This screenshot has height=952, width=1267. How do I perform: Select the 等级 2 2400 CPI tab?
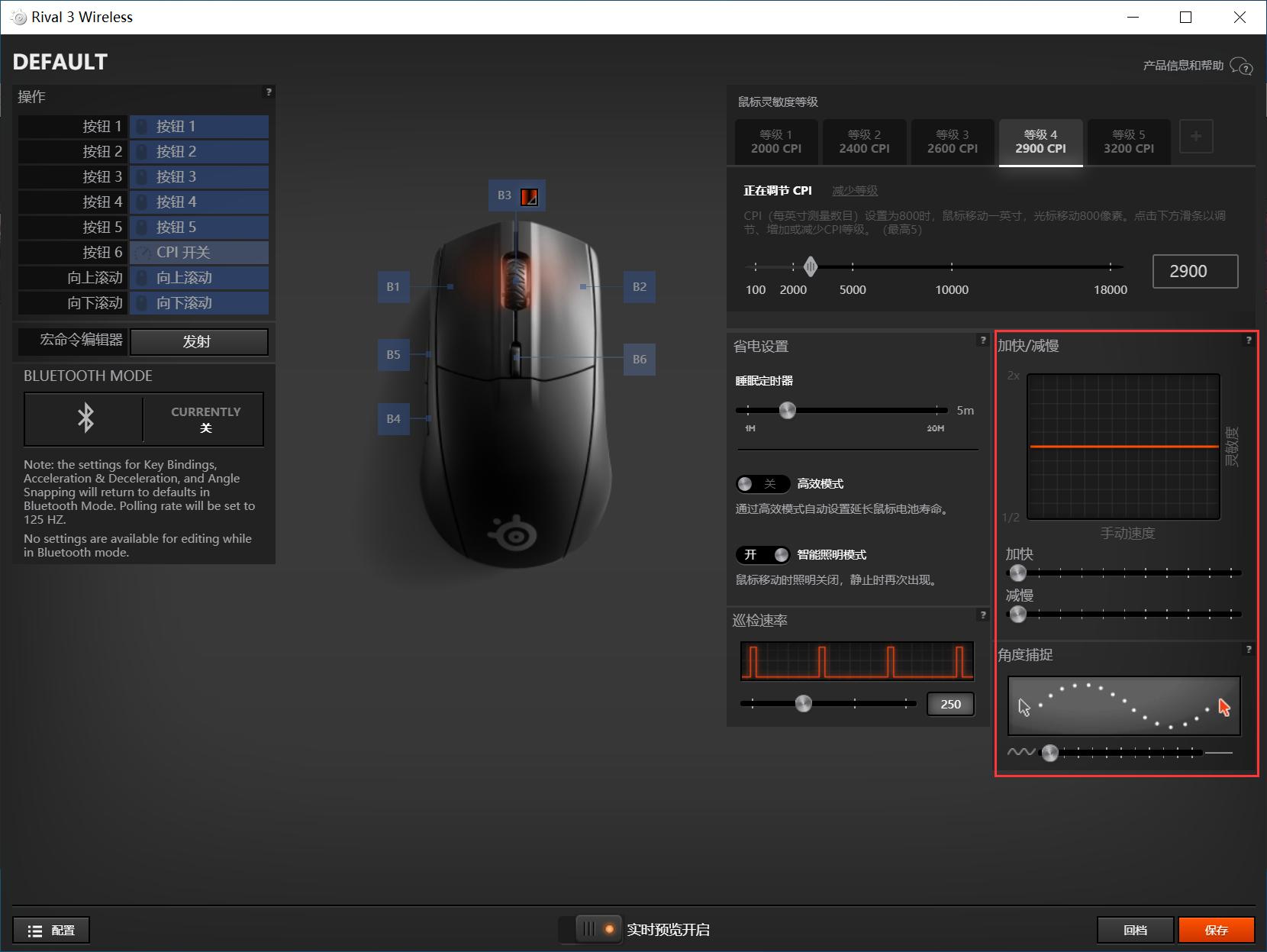click(x=864, y=142)
